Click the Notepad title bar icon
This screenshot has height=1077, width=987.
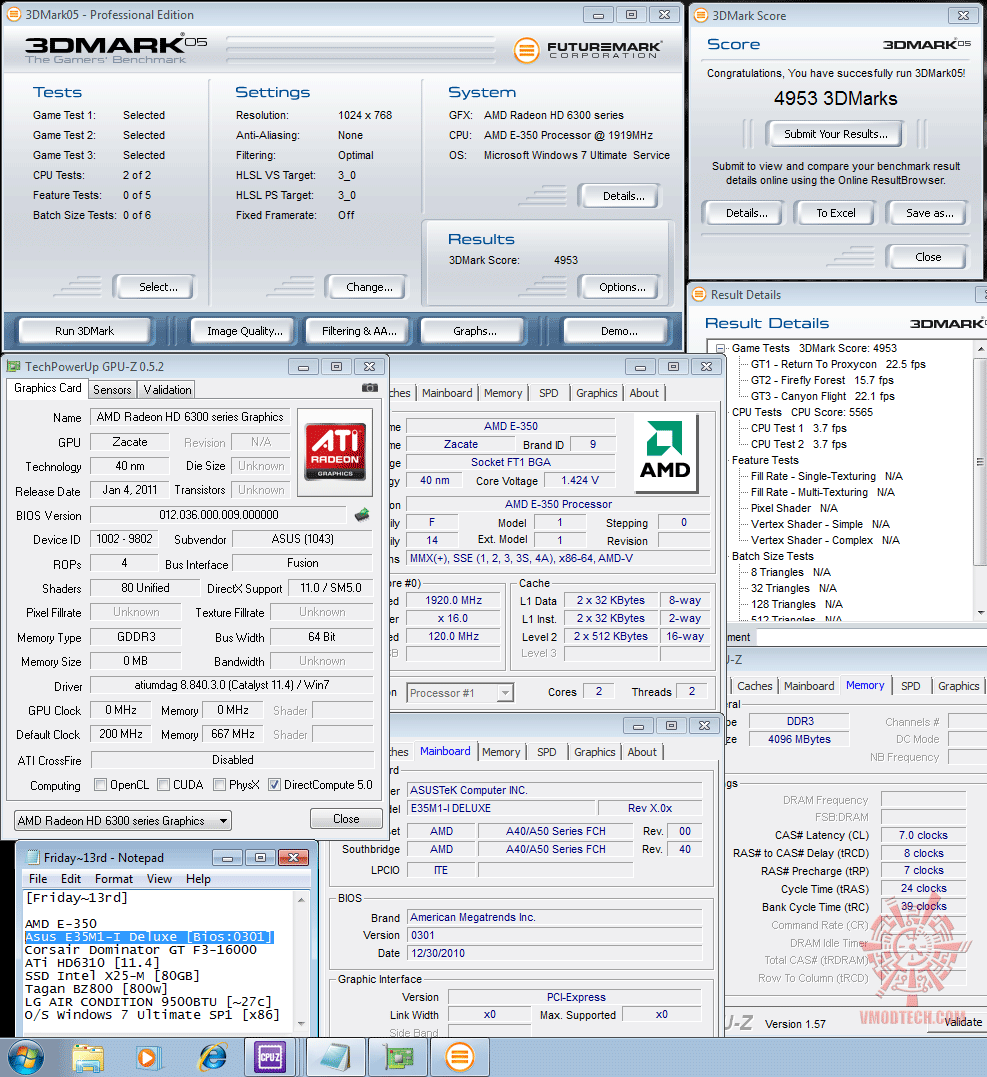pos(32,857)
